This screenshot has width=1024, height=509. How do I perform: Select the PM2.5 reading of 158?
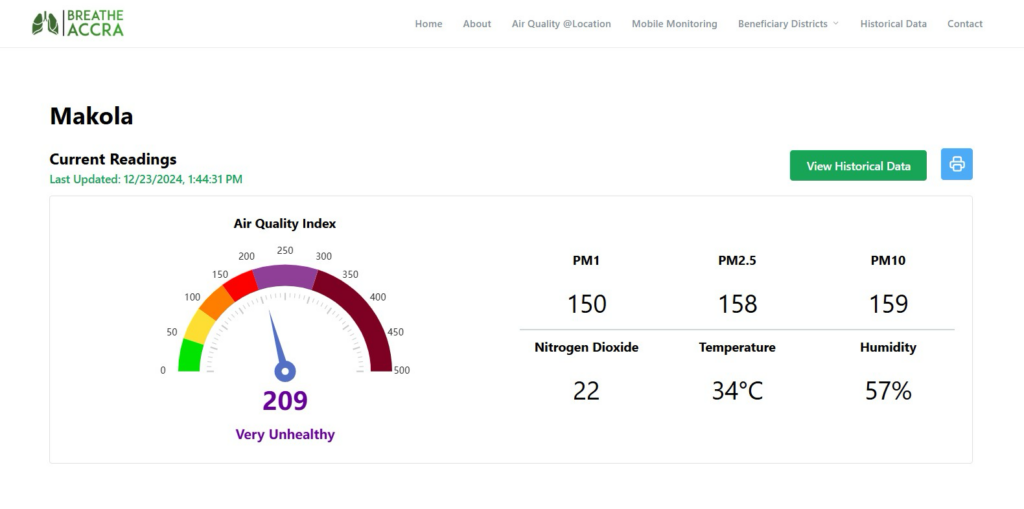tap(737, 304)
